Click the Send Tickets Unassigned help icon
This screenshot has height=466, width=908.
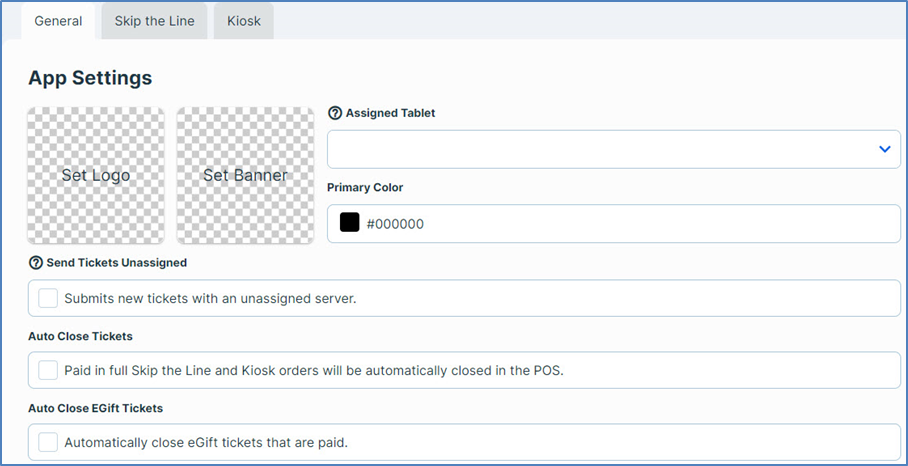(35, 263)
